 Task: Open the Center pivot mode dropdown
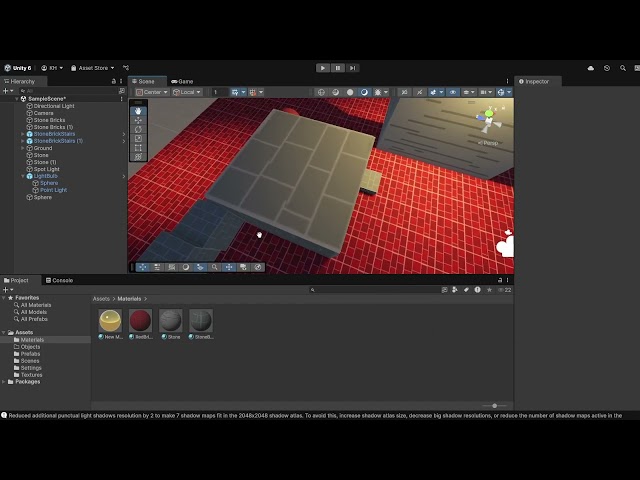151,92
